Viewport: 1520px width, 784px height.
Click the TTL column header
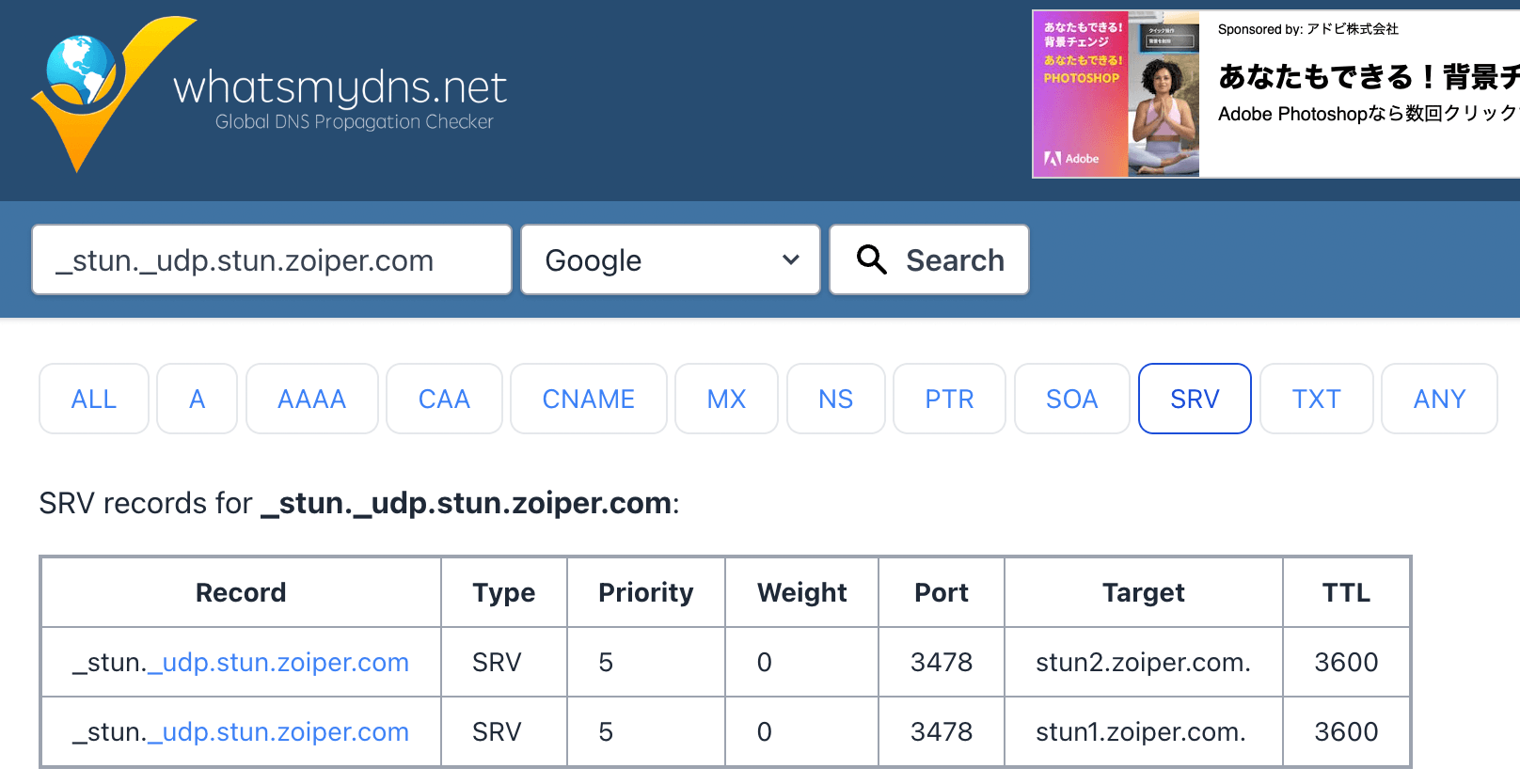tap(1346, 592)
